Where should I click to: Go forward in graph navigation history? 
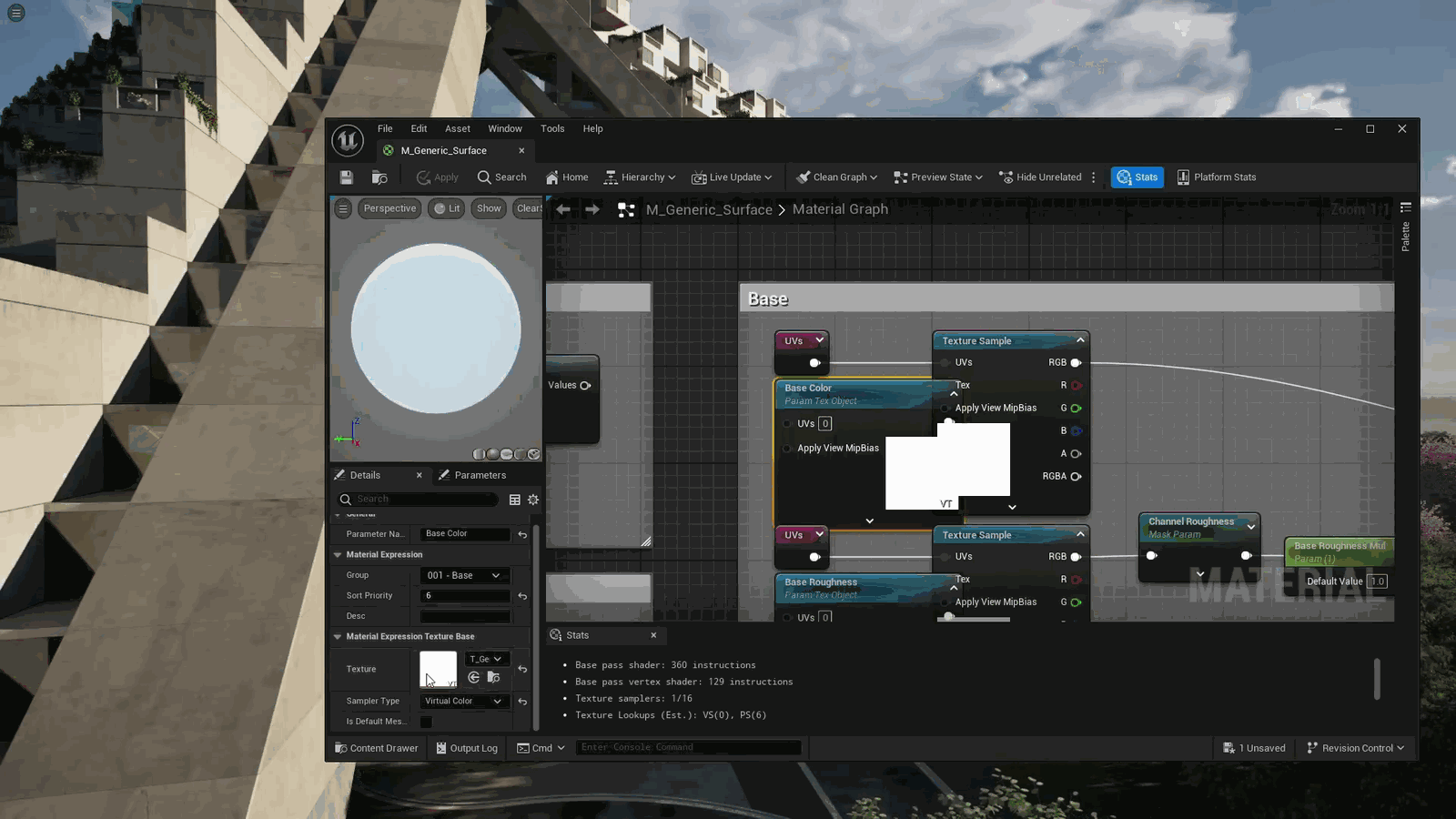[592, 209]
